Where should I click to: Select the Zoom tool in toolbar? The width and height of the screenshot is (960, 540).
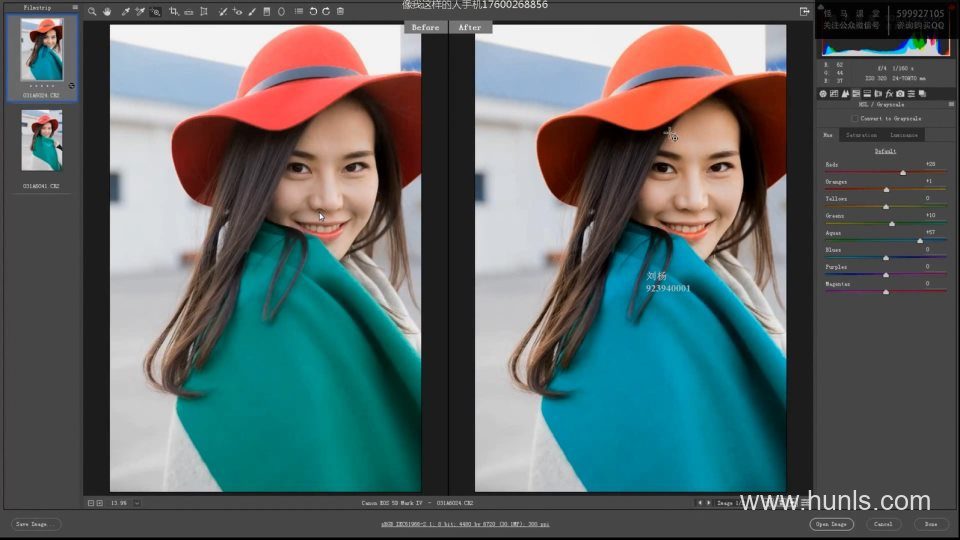92,12
